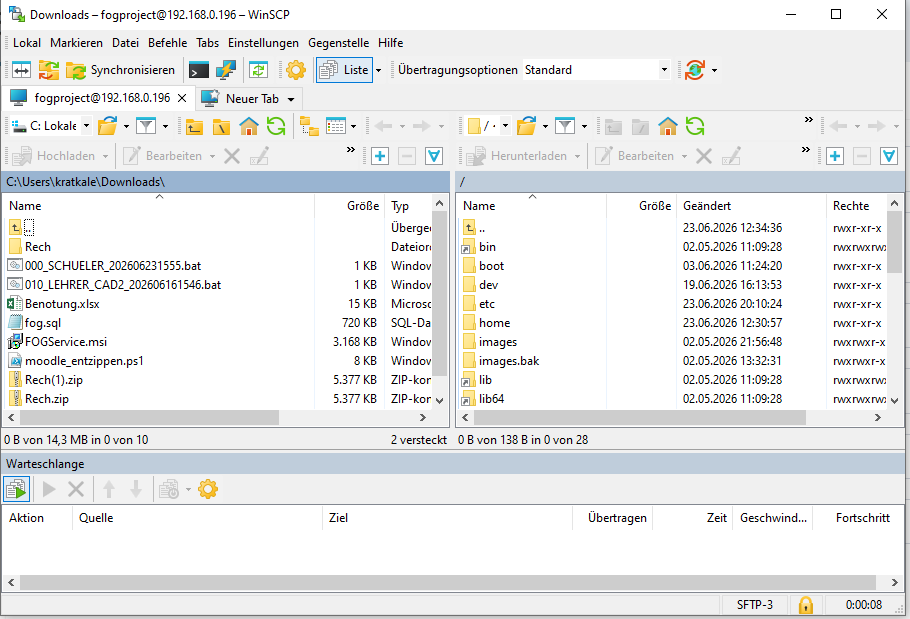
Task: Refresh the local panel
Action: (276, 126)
